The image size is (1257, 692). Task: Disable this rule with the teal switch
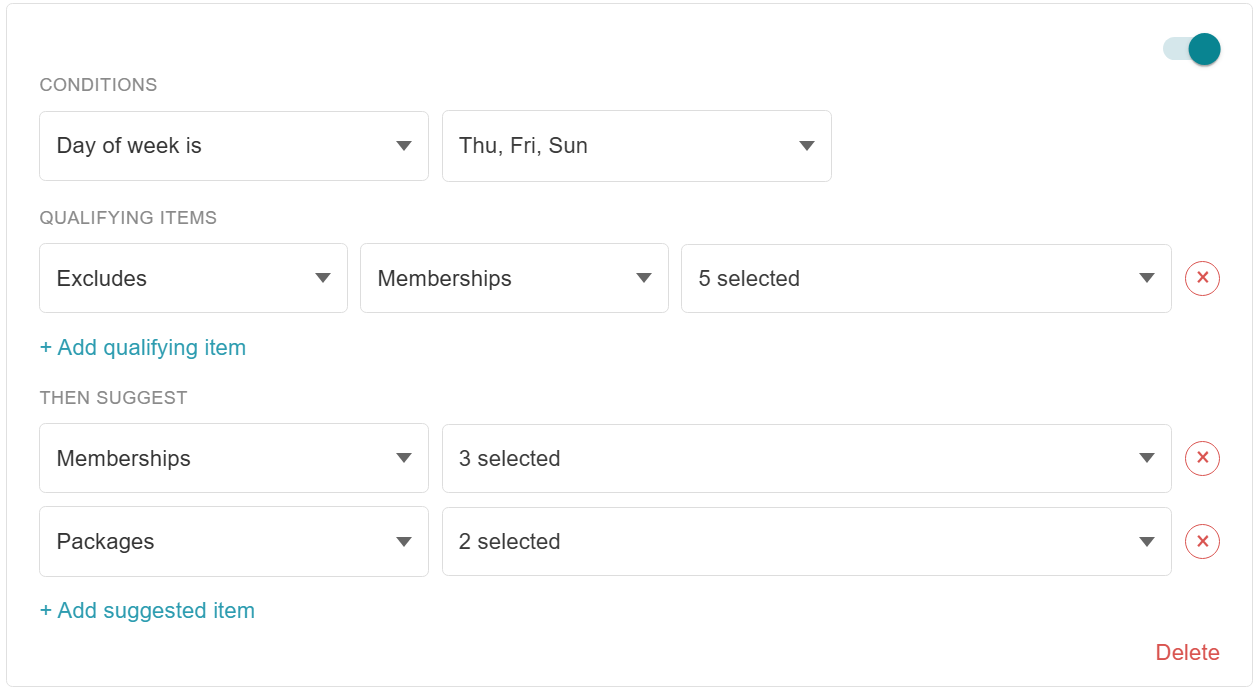point(1192,49)
